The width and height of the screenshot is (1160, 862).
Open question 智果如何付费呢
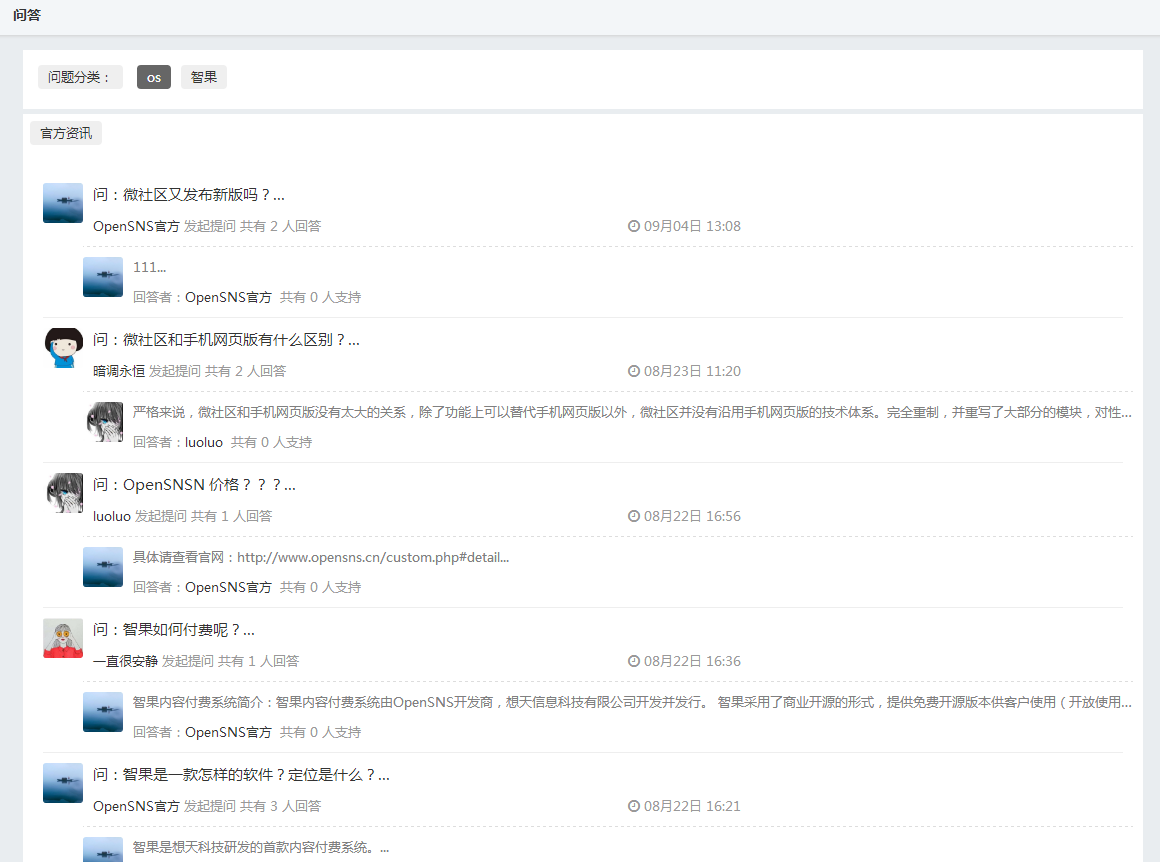point(174,630)
